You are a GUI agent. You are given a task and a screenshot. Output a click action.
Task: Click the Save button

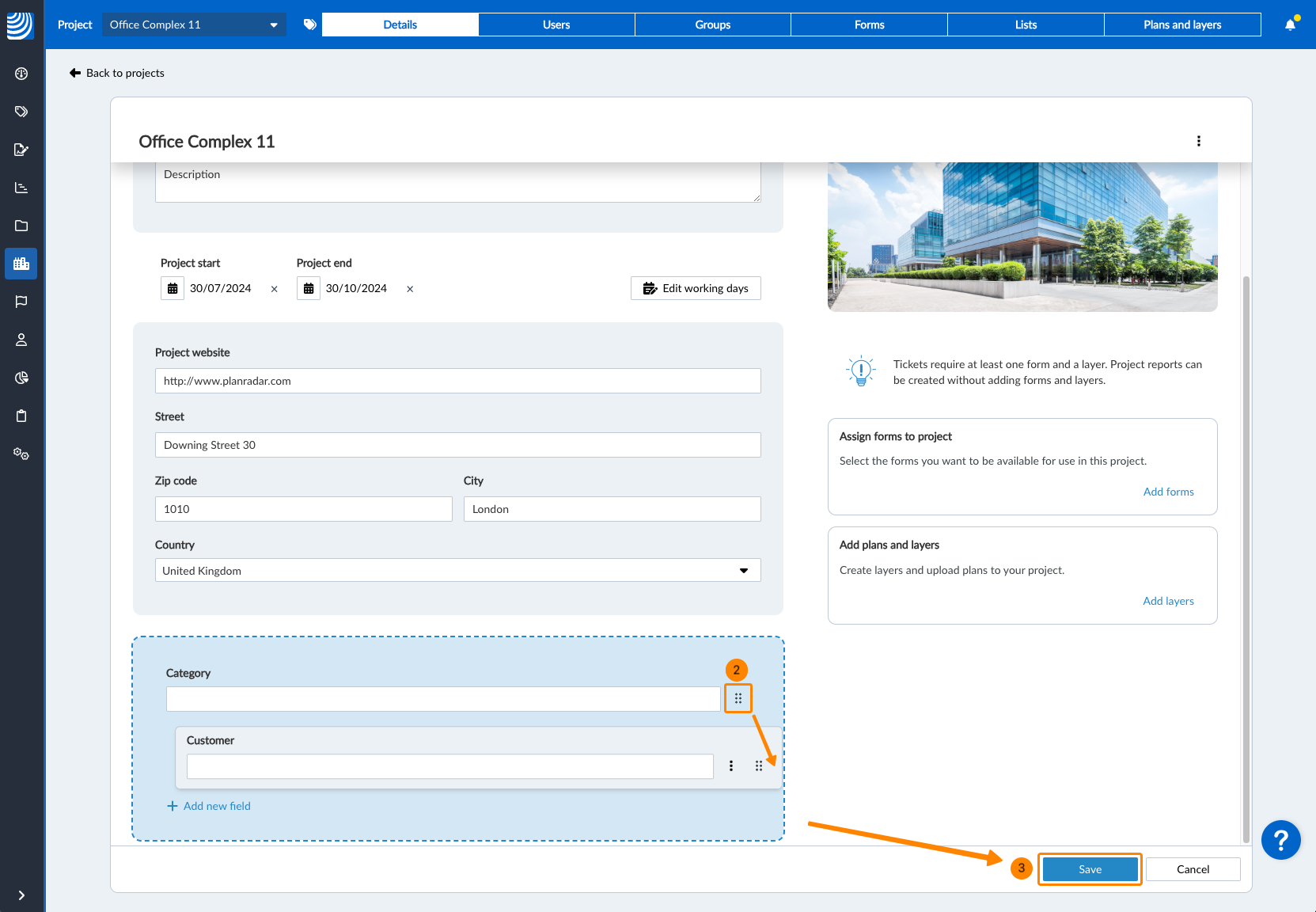[x=1090, y=869]
